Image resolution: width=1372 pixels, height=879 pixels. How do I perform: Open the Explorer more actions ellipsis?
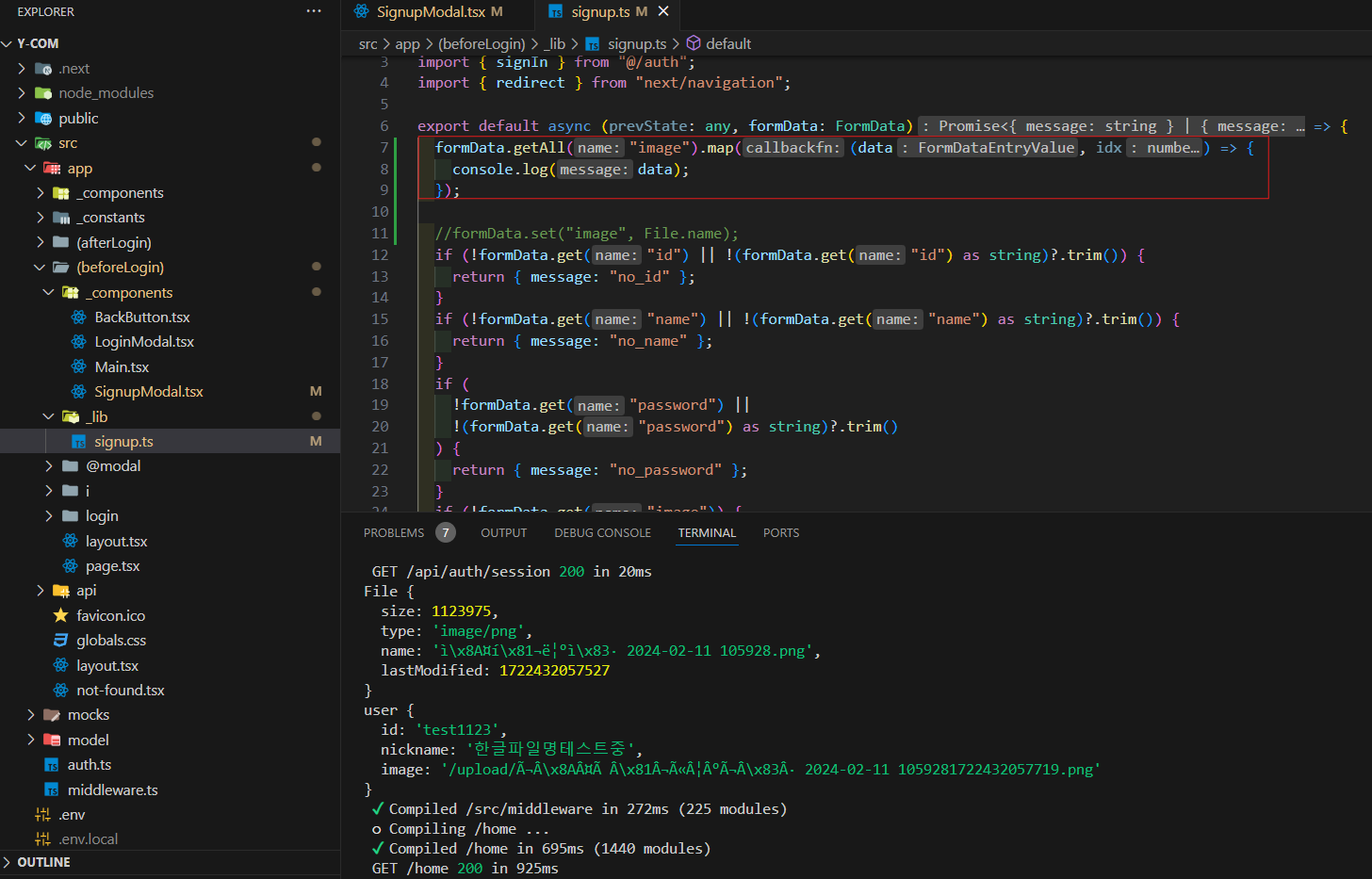coord(314,11)
